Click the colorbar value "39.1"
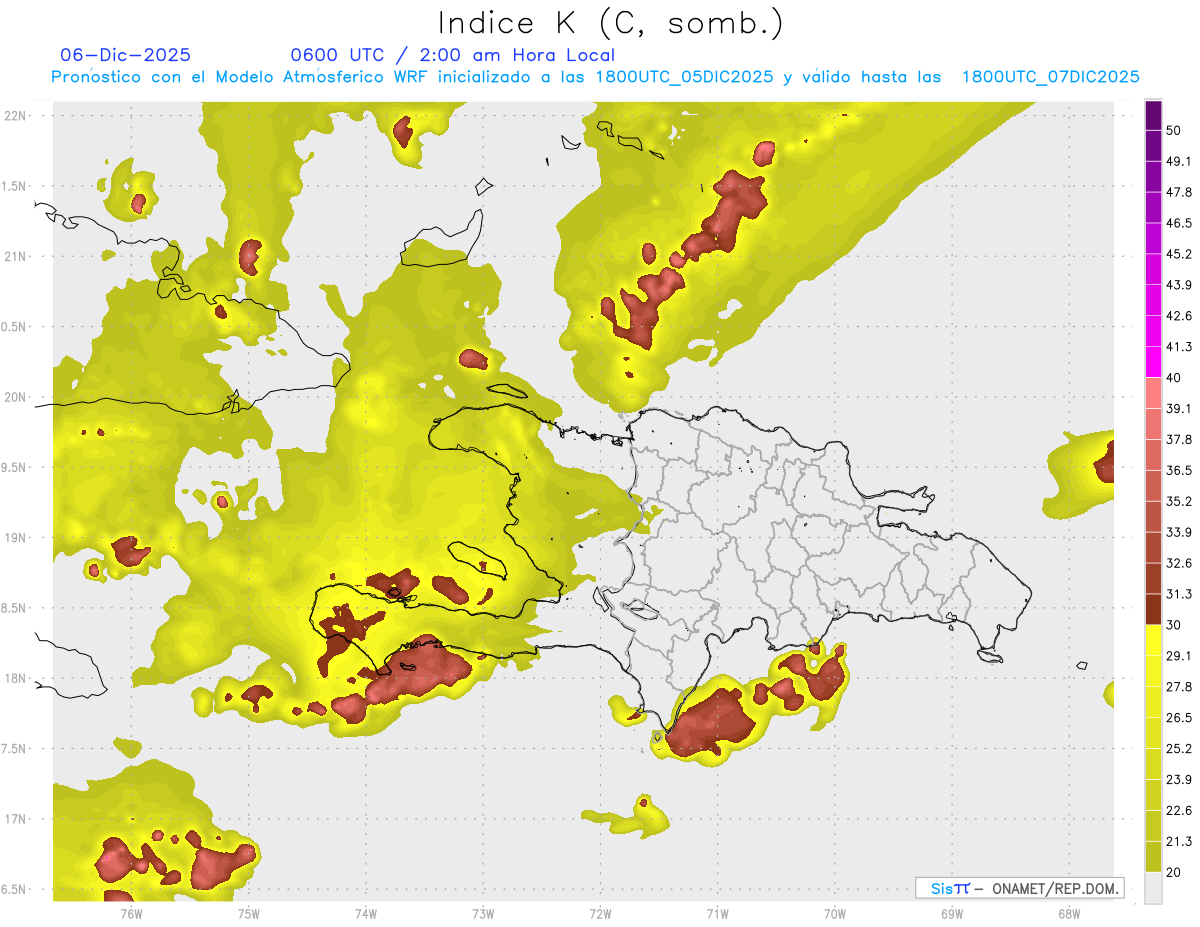Viewport: 1200px width, 927px height. (x=1178, y=408)
